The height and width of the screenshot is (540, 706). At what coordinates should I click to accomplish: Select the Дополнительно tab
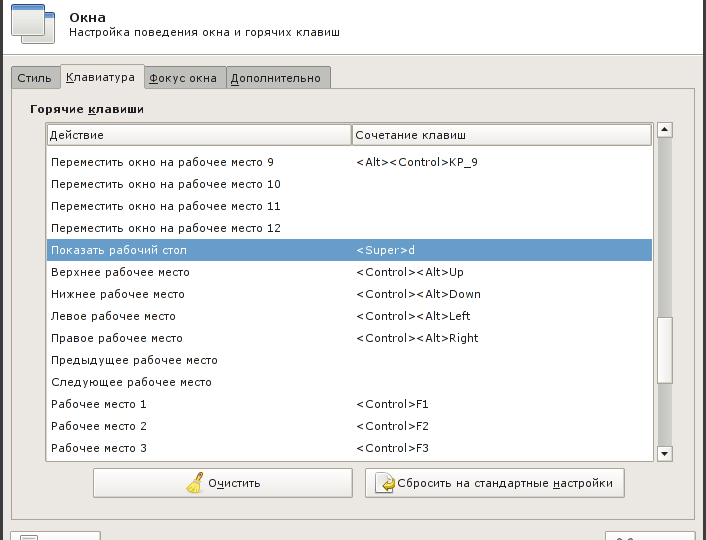click(277, 78)
